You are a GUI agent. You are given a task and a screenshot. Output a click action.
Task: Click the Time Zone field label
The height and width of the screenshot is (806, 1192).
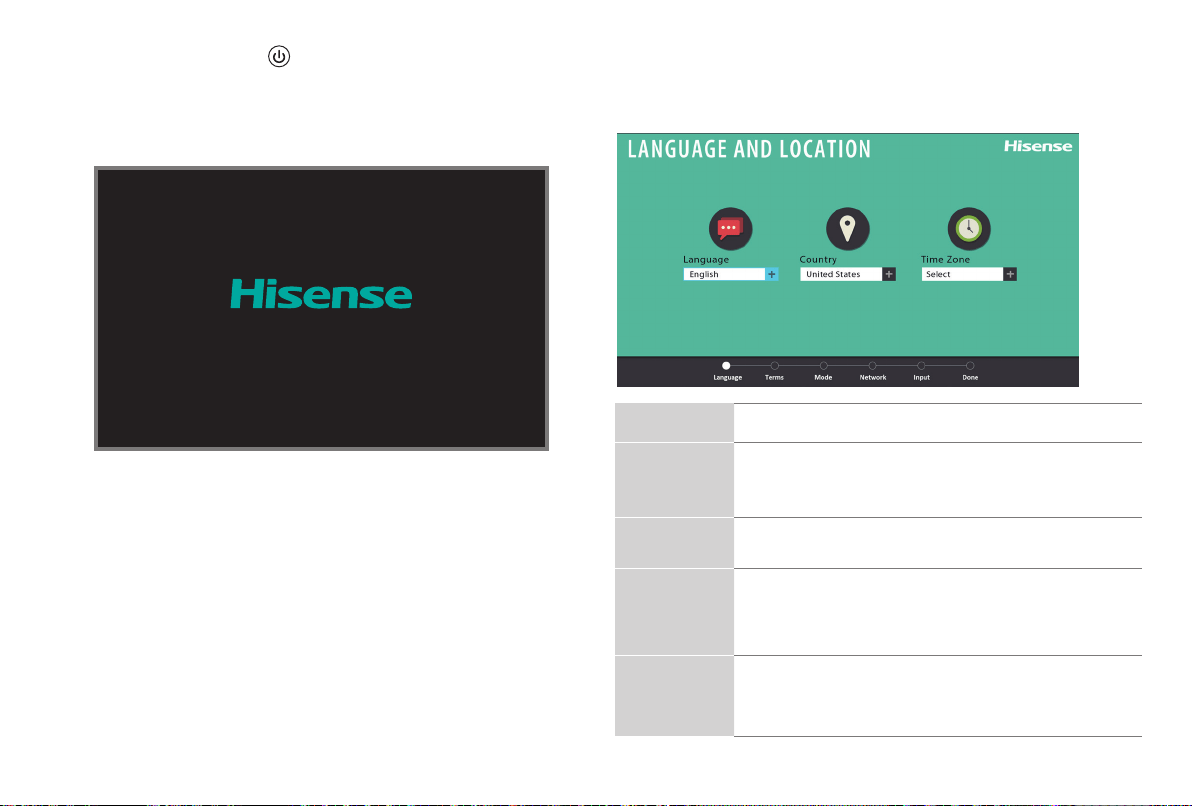[x=945, y=259]
